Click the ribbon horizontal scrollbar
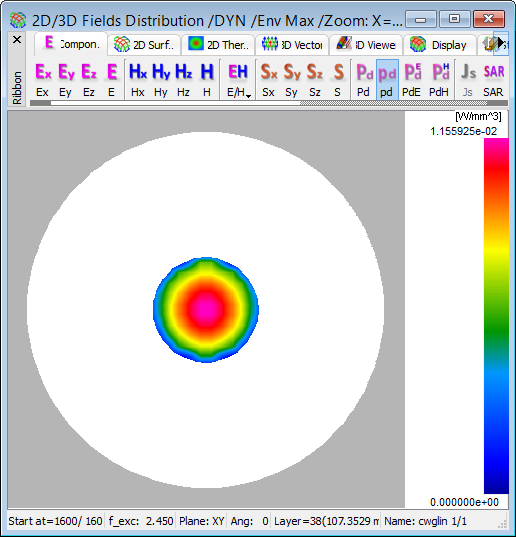The width and height of the screenshot is (516, 537). (x=269, y=103)
